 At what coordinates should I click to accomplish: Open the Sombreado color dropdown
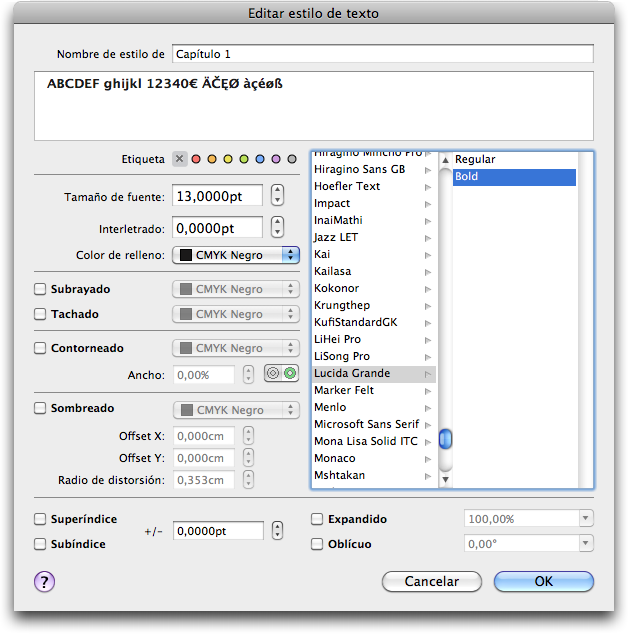[237, 410]
